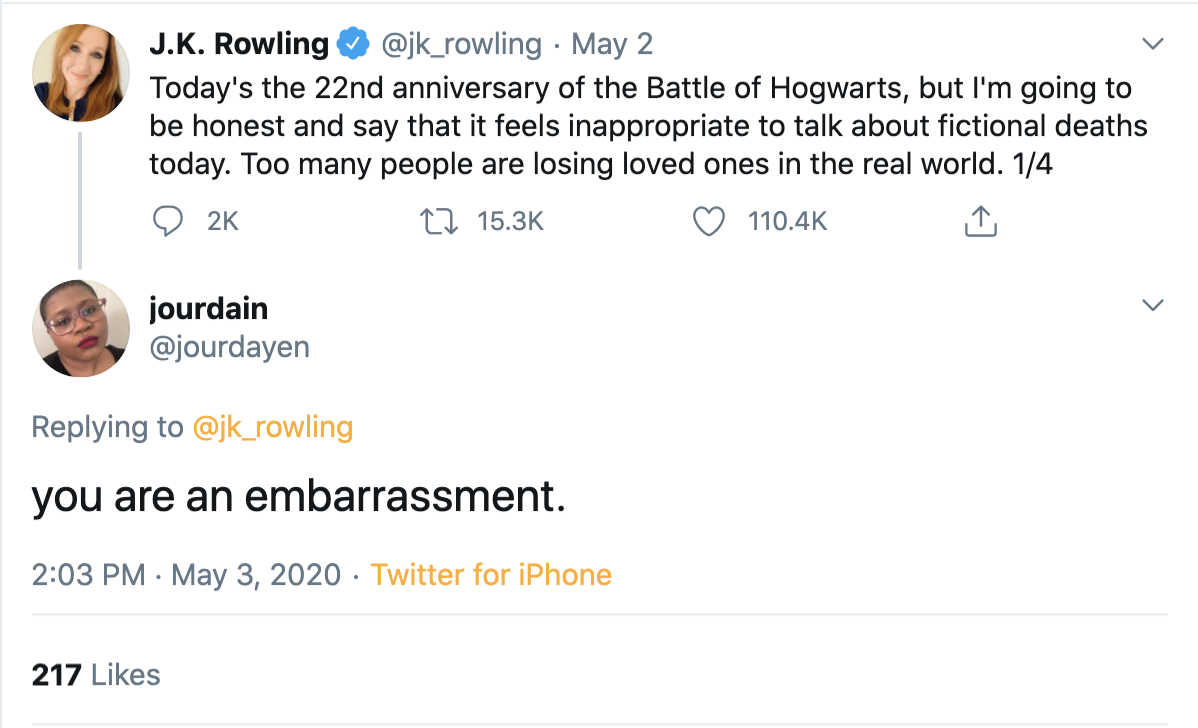This screenshot has width=1198, height=728.
Task: Open J.K. Rowling's profile picture
Action: (x=81, y=73)
